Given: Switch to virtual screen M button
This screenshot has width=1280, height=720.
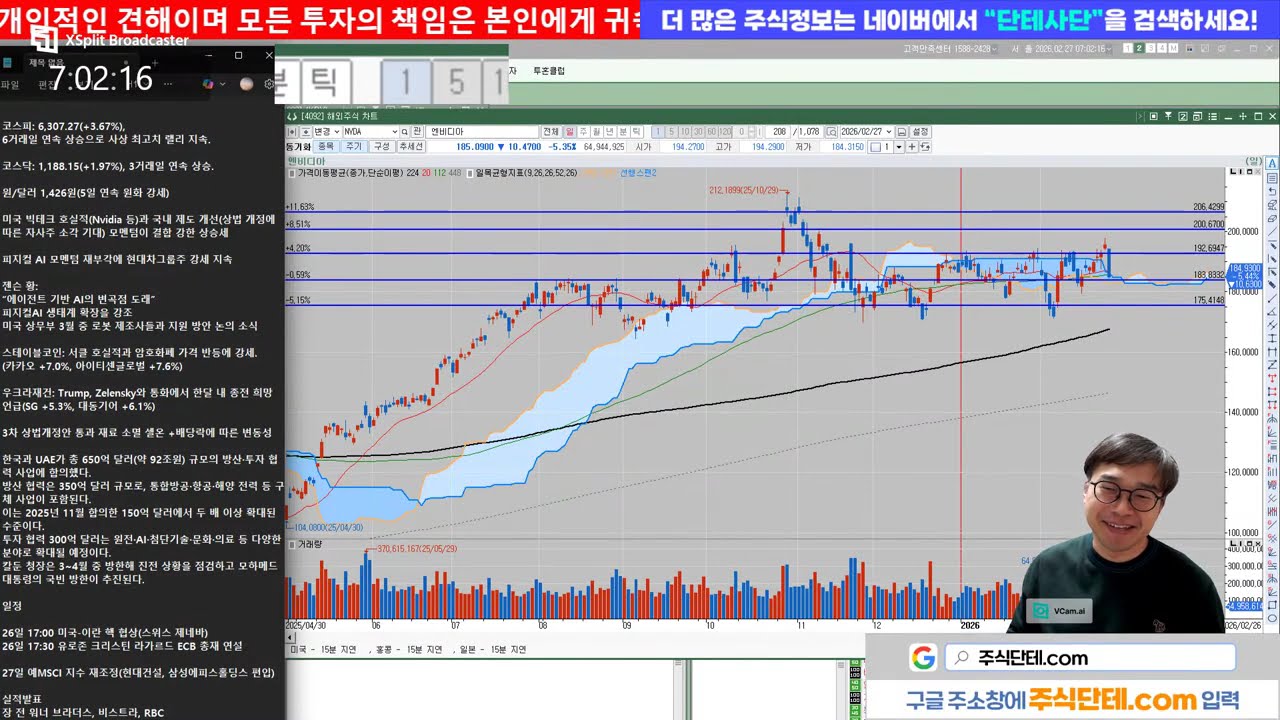Looking at the screenshot, I should [1173, 48].
